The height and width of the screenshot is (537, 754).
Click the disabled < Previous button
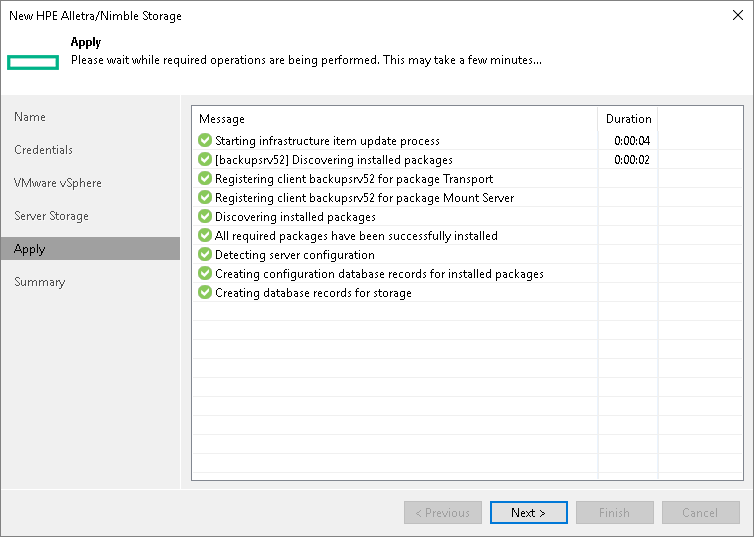442,512
